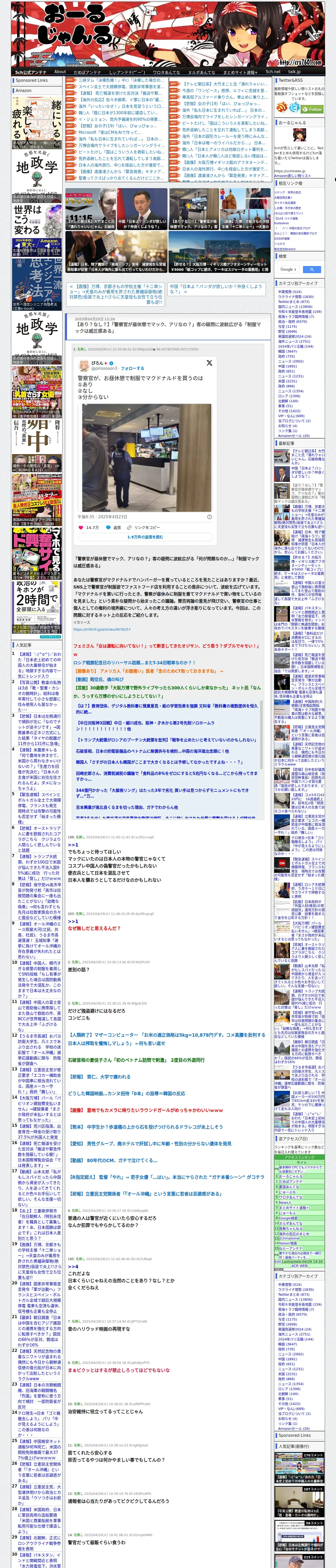Screen dimensions: 336x1568
Task: Open the talk.jp nav link
Action: pos(295,72)
